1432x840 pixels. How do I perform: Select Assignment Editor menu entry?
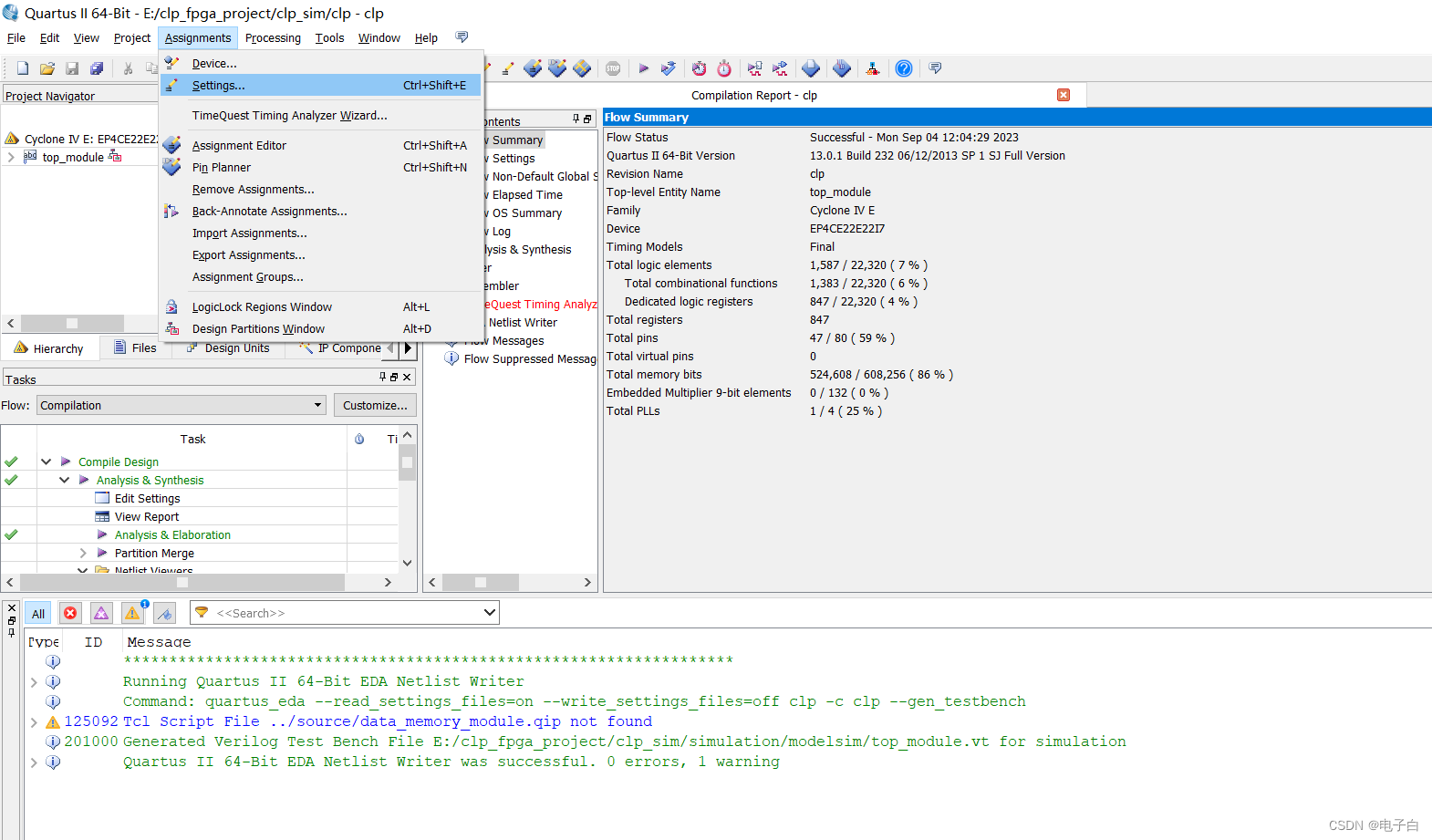point(321,145)
